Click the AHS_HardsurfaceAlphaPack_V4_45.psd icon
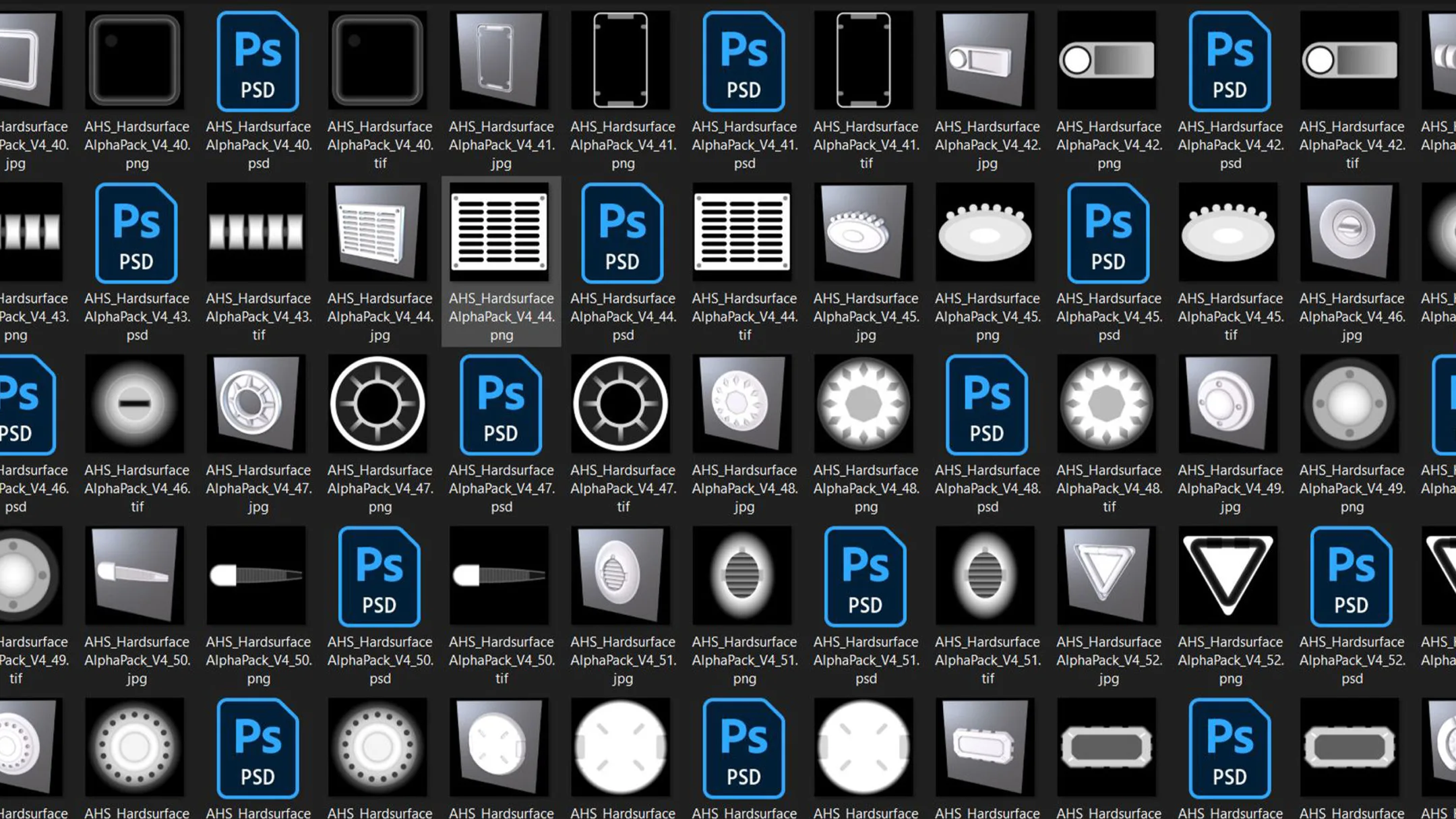Screen dimensions: 1456x819 tap(1108, 233)
